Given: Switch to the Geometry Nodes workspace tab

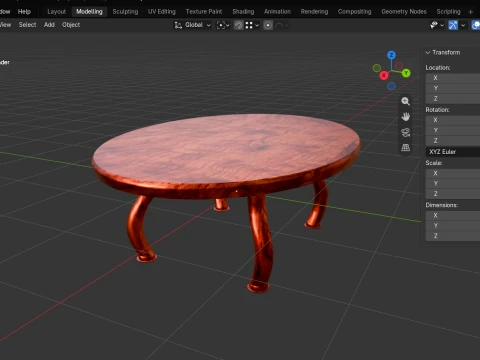Looking at the screenshot, I should tap(404, 12).
